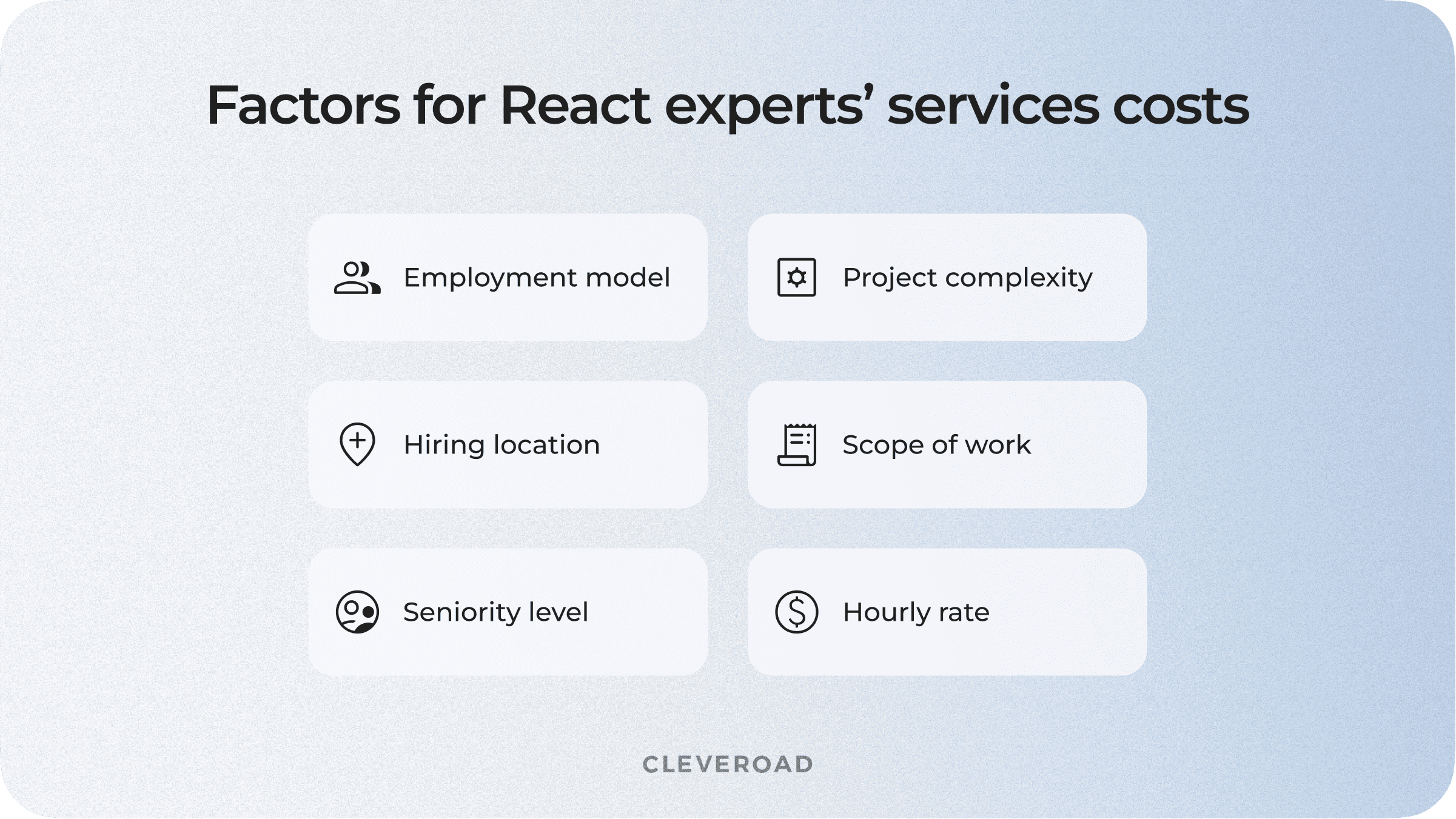Click the receipt document icon beside Scope of work

[796, 444]
